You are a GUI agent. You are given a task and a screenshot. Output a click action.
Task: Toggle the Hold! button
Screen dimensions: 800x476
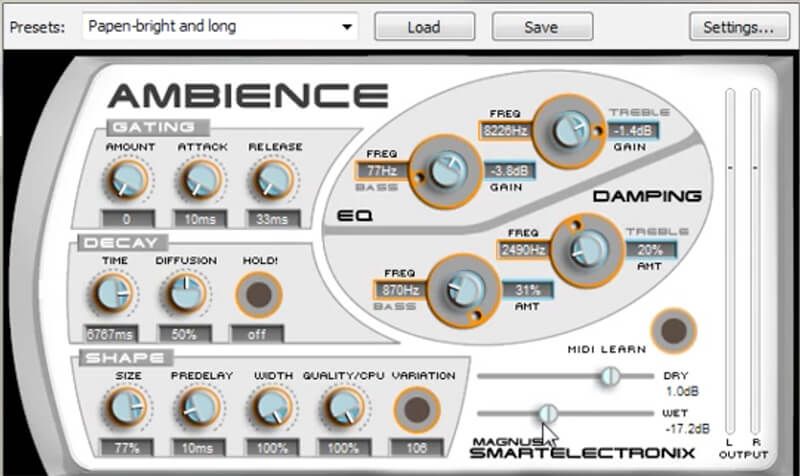[x=259, y=295]
